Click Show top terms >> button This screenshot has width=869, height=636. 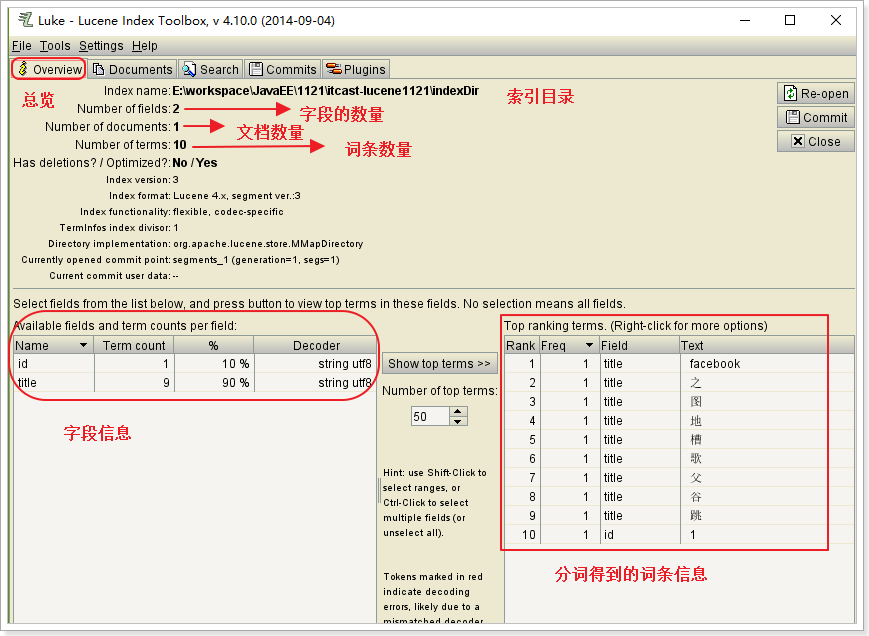pyautogui.click(x=439, y=363)
